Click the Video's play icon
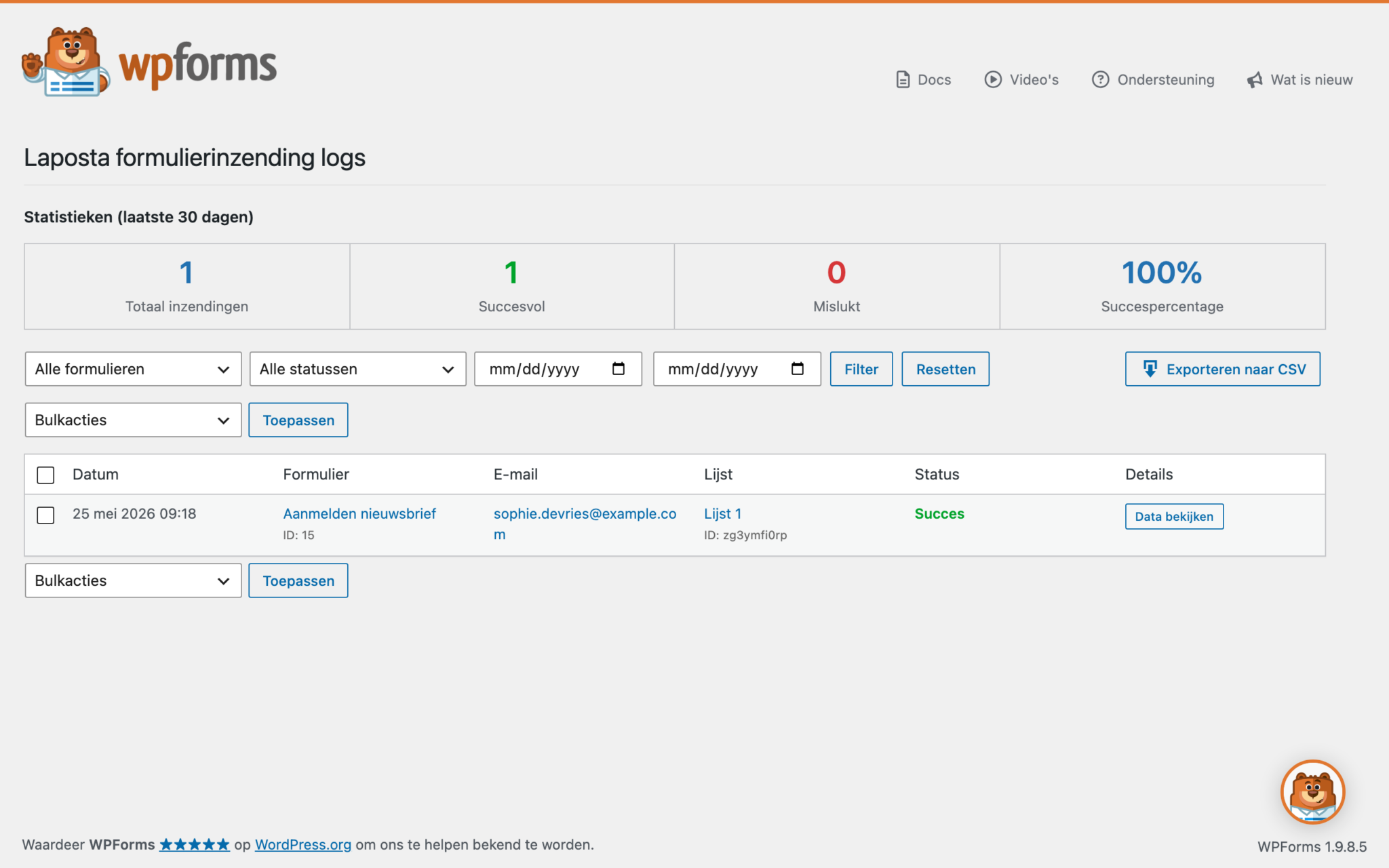The height and width of the screenshot is (868, 1389). point(993,80)
